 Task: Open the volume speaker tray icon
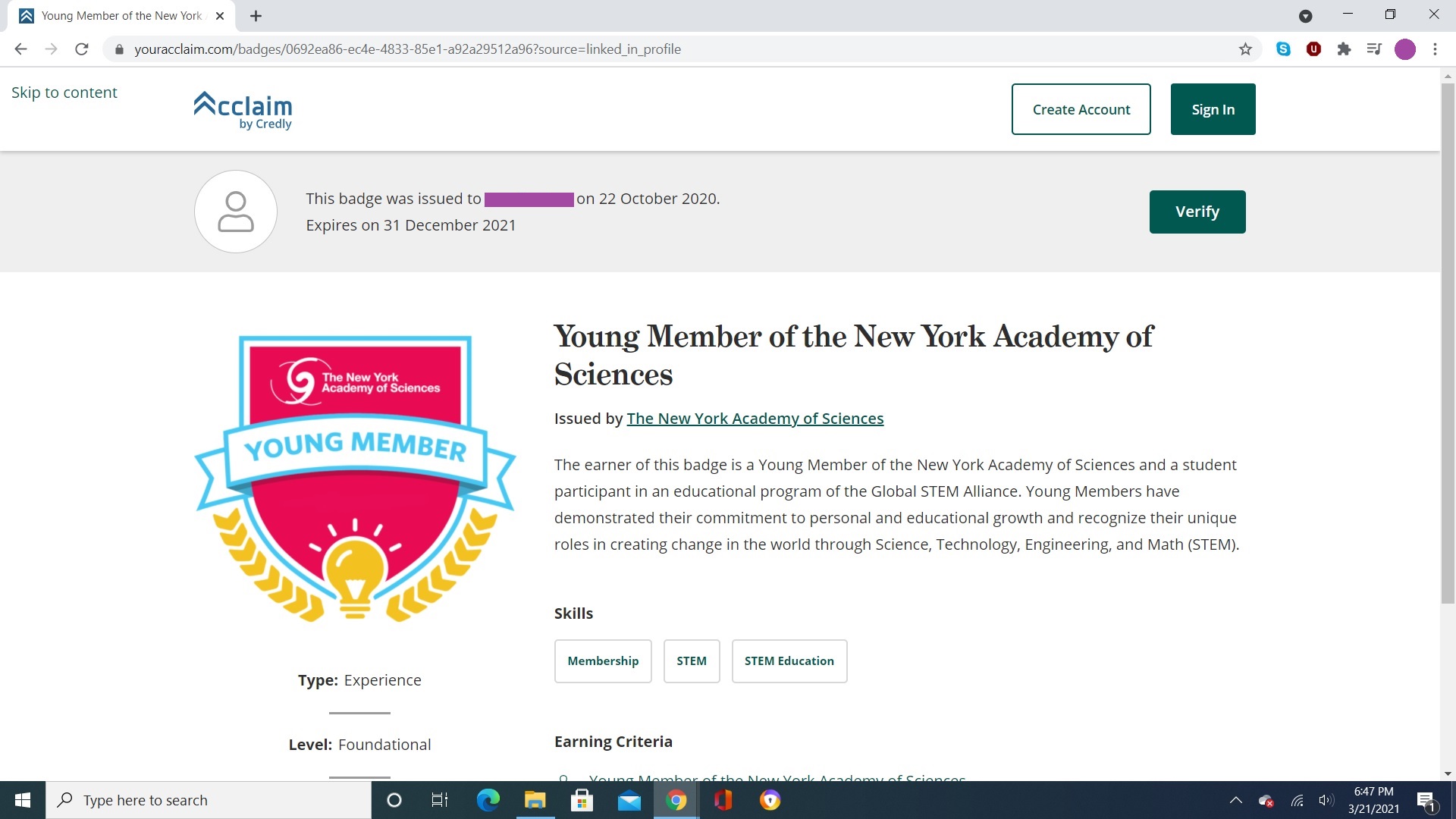[x=1326, y=800]
